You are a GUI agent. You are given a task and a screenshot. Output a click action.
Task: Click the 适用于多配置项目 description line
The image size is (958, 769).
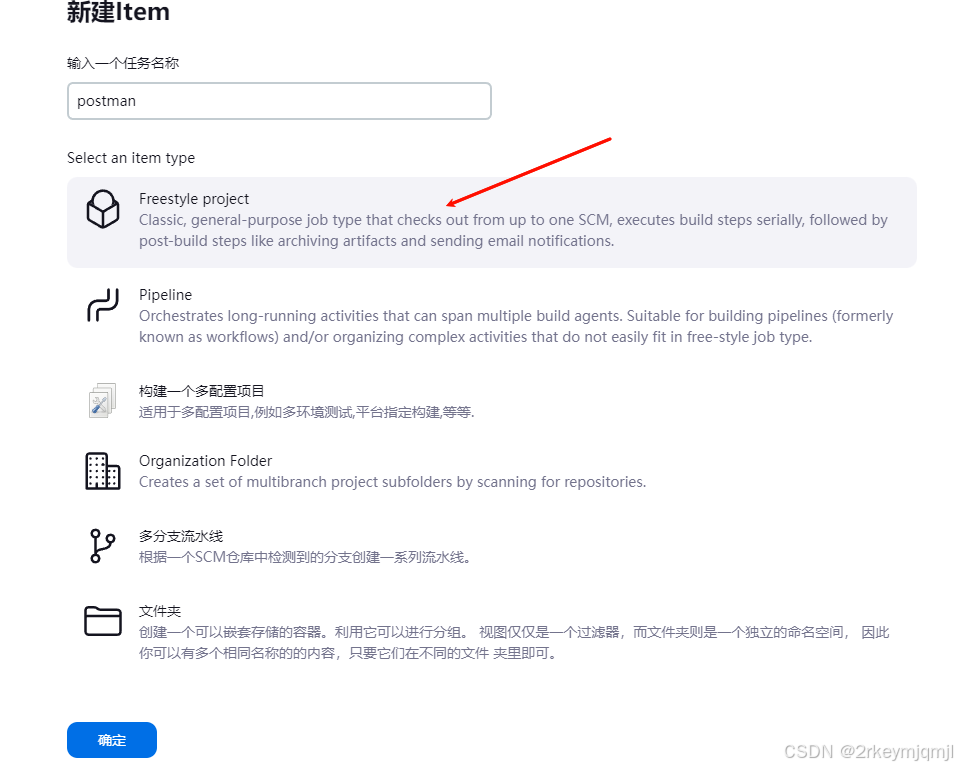pyautogui.click(x=307, y=412)
